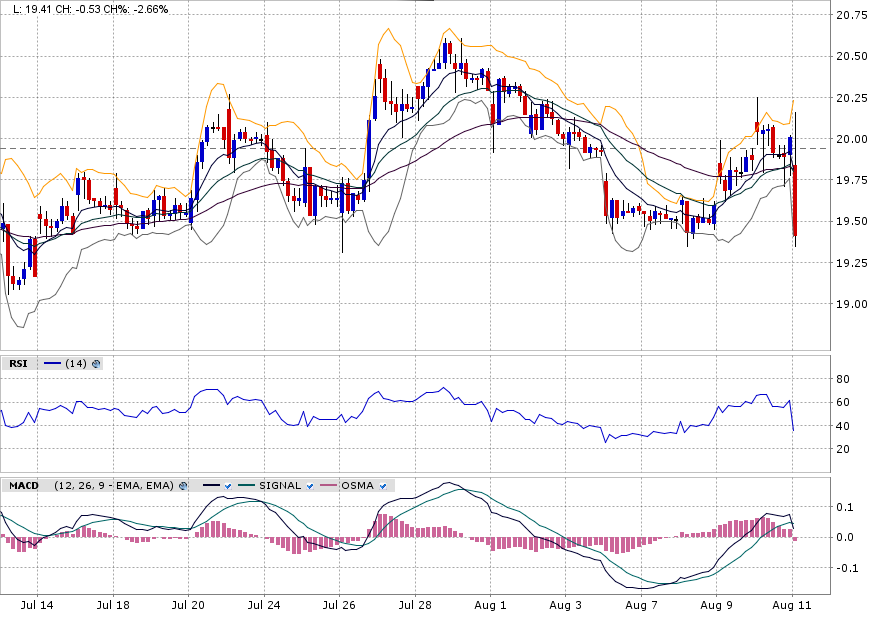
Task: Open MACD indicator settings icon
Action: click(x=183, y=486)
